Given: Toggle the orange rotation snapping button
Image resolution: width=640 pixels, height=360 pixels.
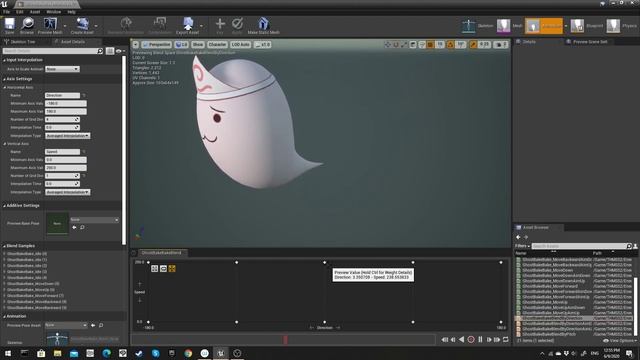Looking at the screenshot, I should coord(451,44).
